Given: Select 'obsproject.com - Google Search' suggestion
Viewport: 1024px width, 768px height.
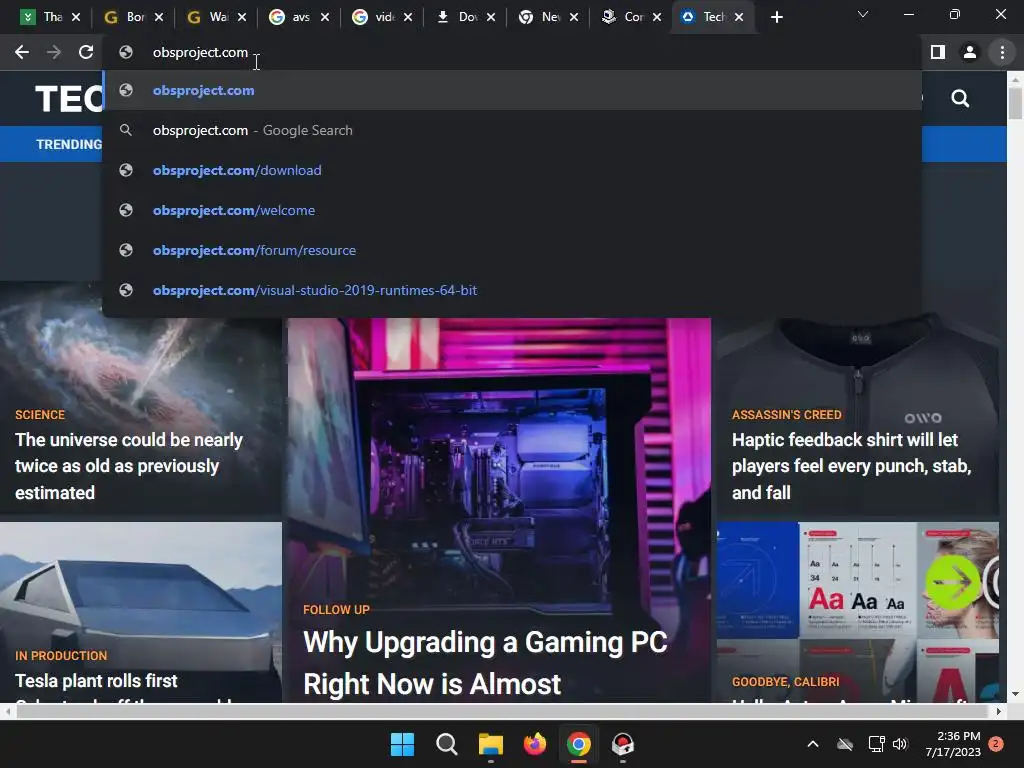Looking at the screenshot, I should [513, 131].
